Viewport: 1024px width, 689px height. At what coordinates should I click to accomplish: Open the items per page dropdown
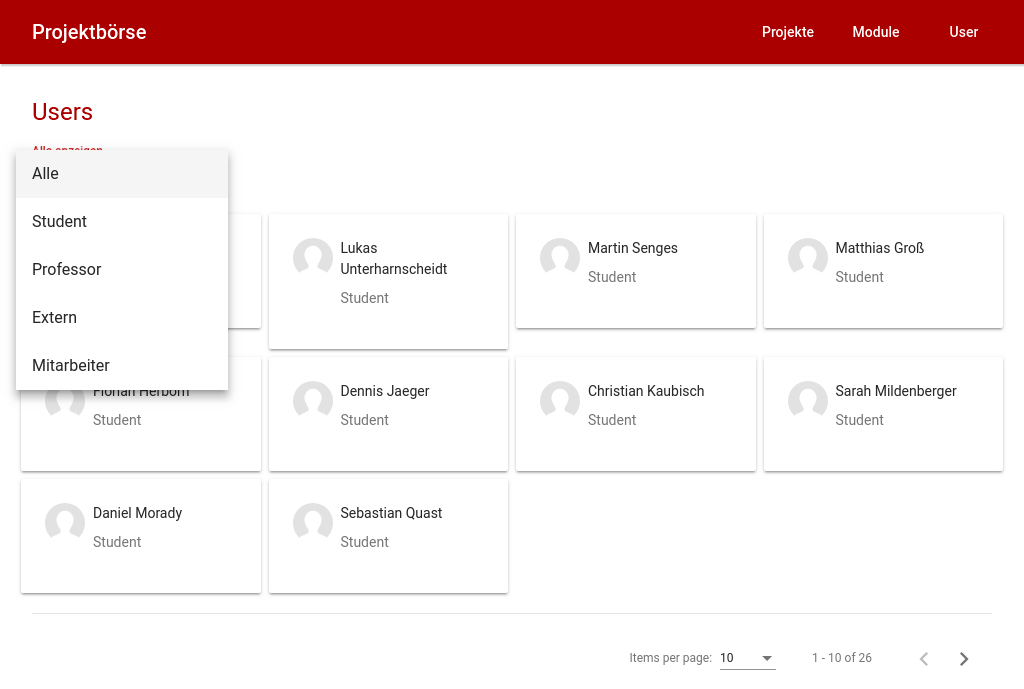click(747, 658)
